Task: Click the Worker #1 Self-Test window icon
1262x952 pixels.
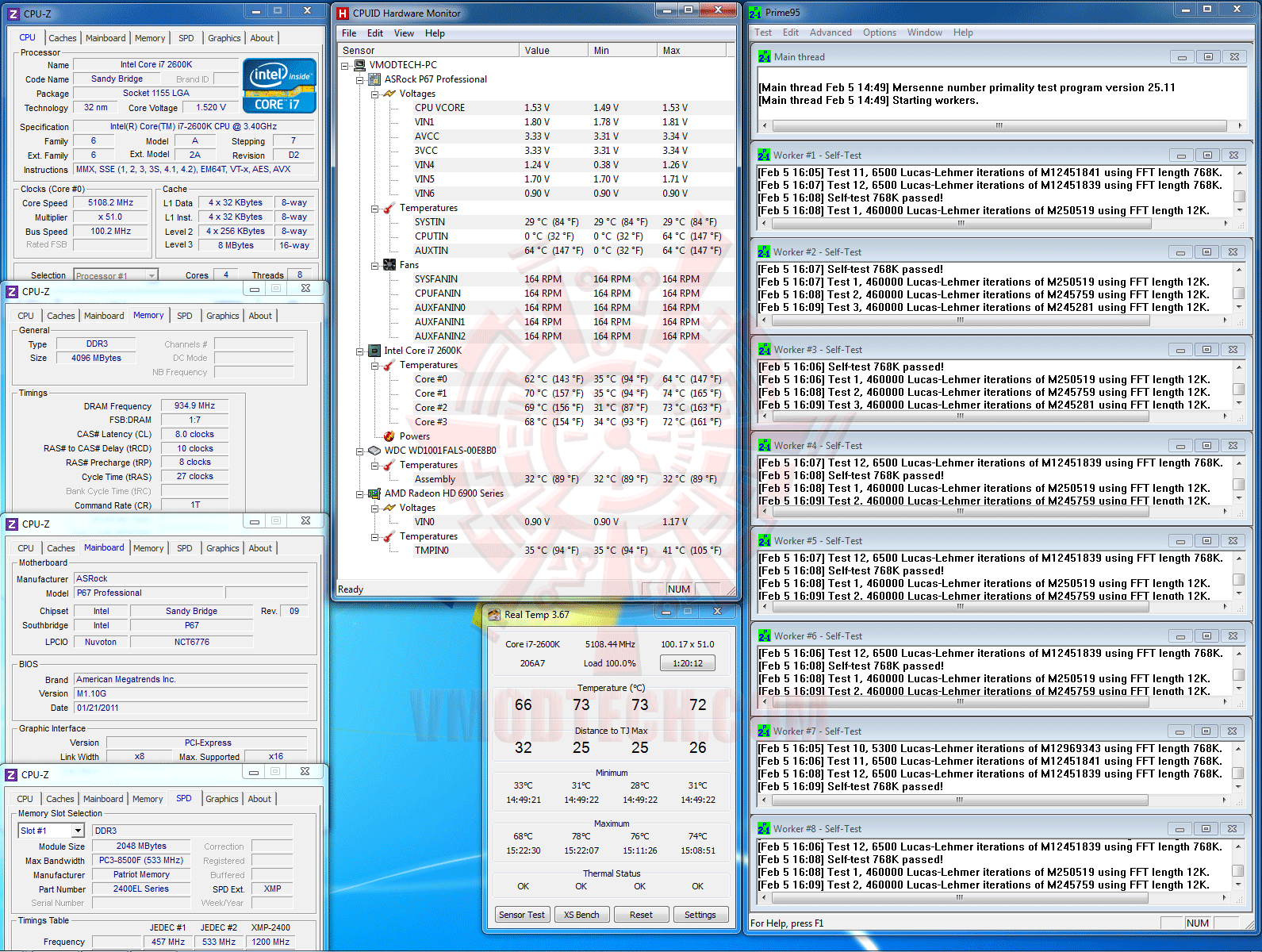Action: [x=764, y=155]
